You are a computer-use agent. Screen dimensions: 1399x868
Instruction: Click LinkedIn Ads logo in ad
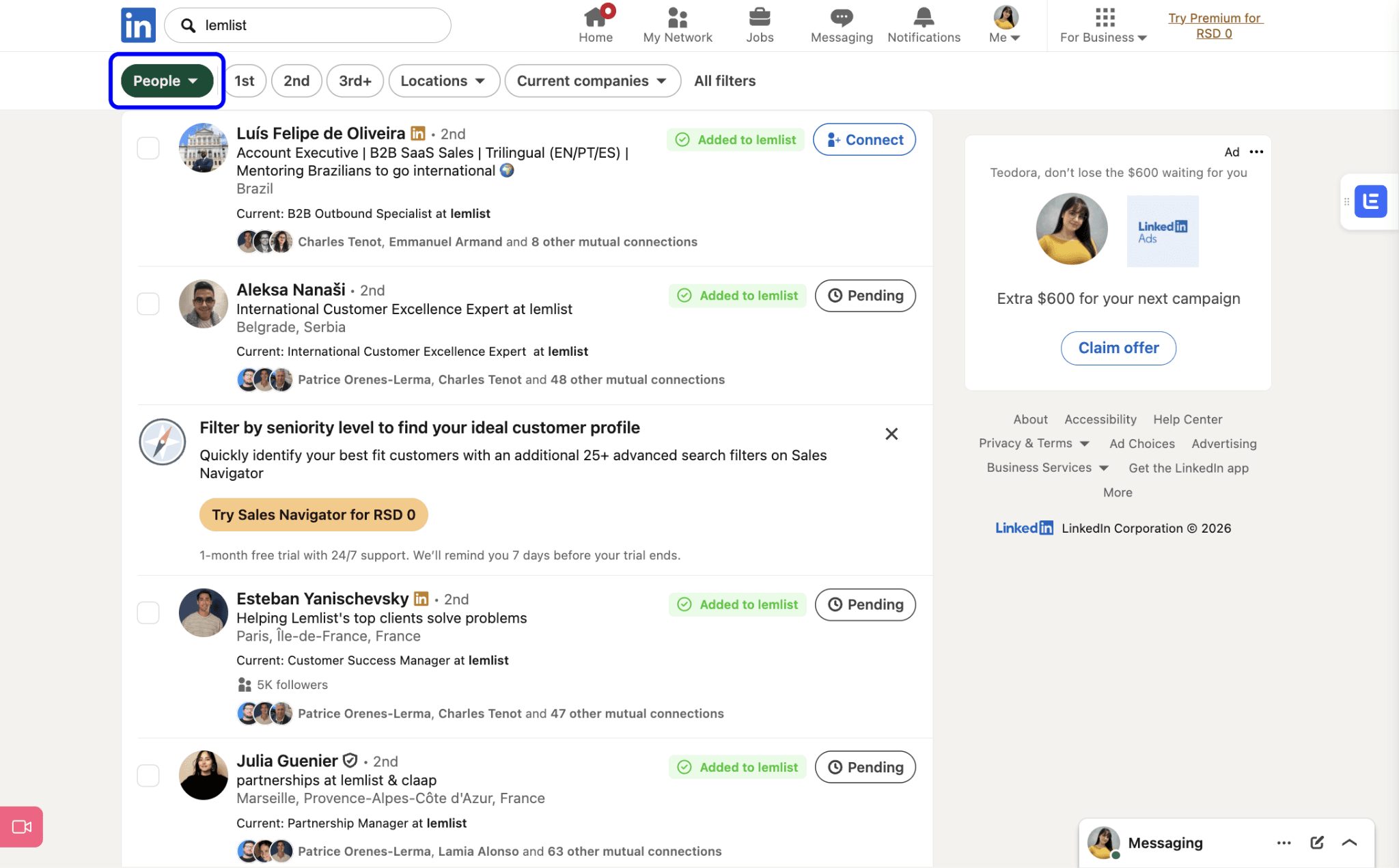click(x=1162, y=231)
